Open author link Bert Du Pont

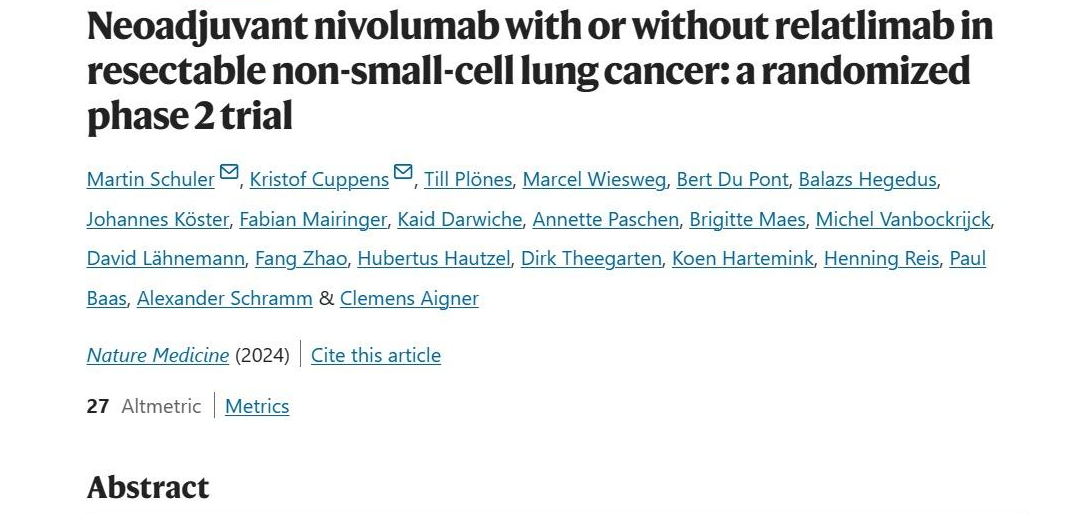click(x=732, y=179)
